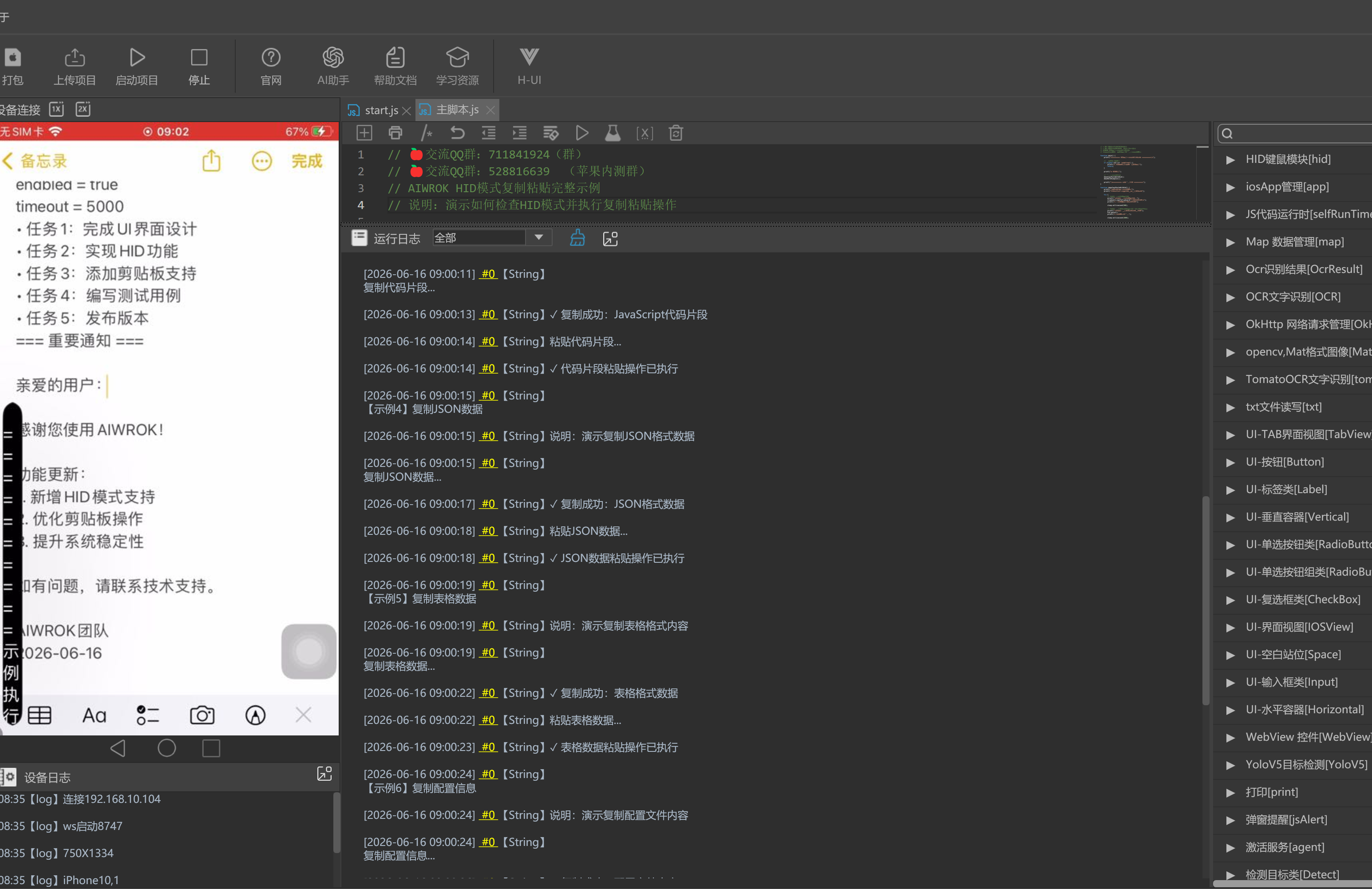The image size is (1372, 889).
Task: Open 帮助文档 help documents
Action: pyautogui.click(x=395, y=66)
